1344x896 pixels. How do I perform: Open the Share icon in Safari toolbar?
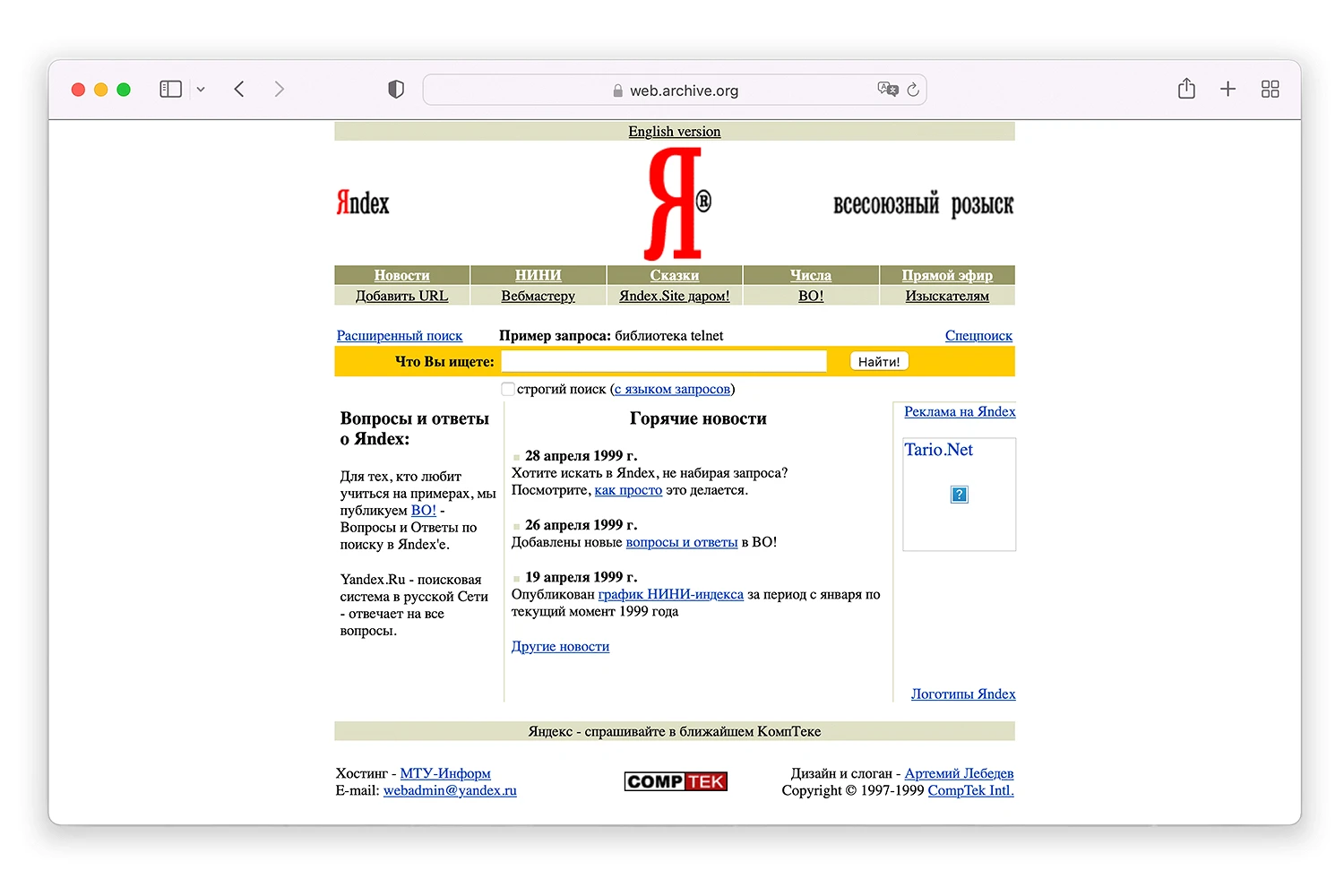click(x=1186, y=89)
